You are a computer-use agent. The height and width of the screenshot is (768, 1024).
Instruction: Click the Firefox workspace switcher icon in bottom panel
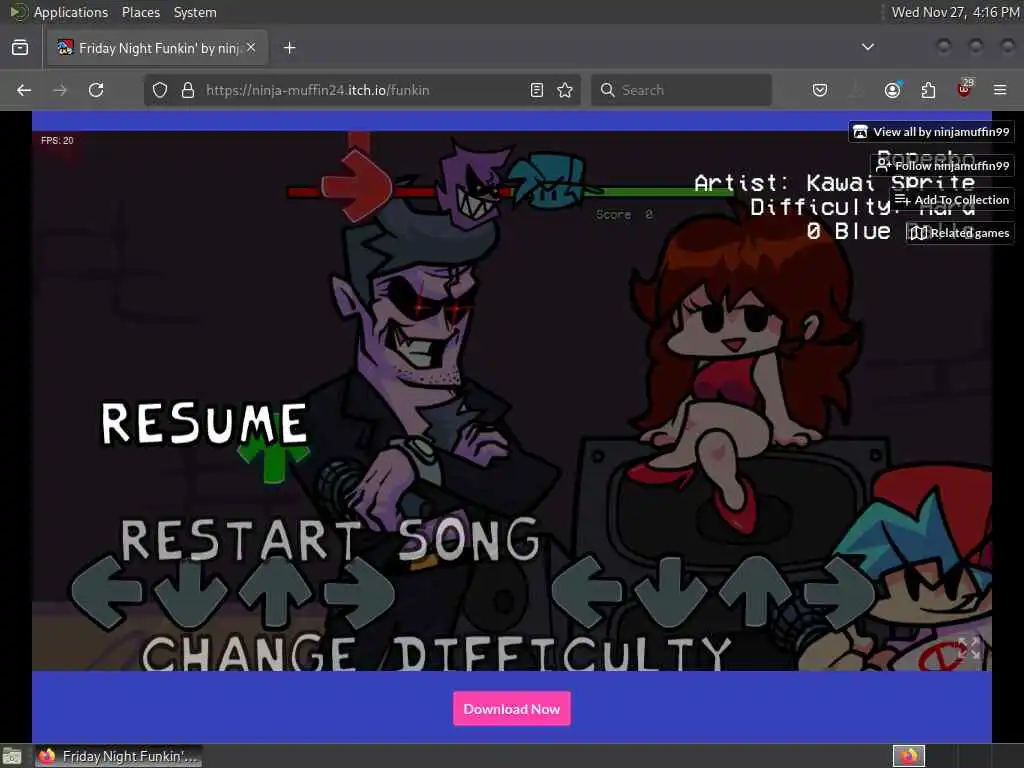click(x=909, y=756)
